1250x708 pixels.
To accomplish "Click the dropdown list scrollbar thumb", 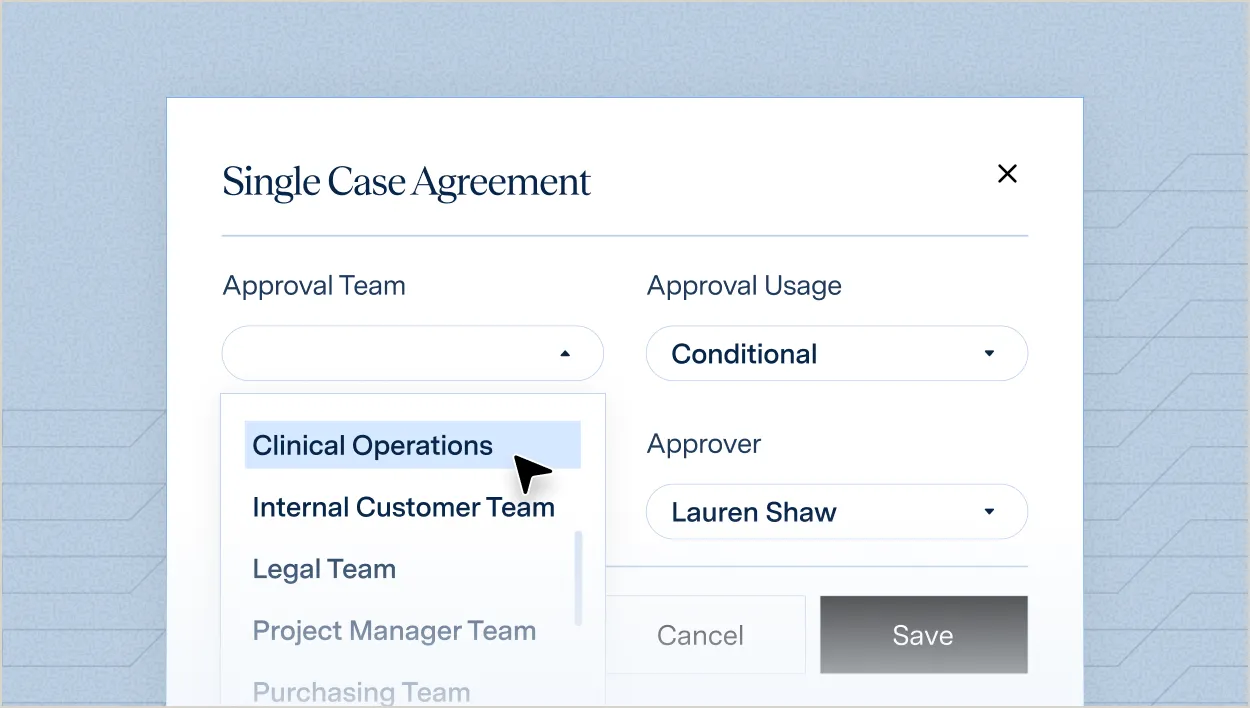I will pos(578,579).
